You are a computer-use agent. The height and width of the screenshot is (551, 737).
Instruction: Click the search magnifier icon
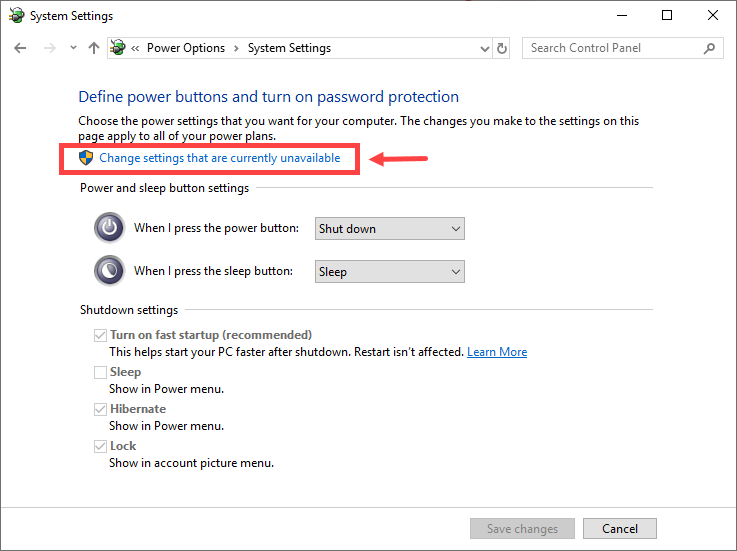coord(709,48)
